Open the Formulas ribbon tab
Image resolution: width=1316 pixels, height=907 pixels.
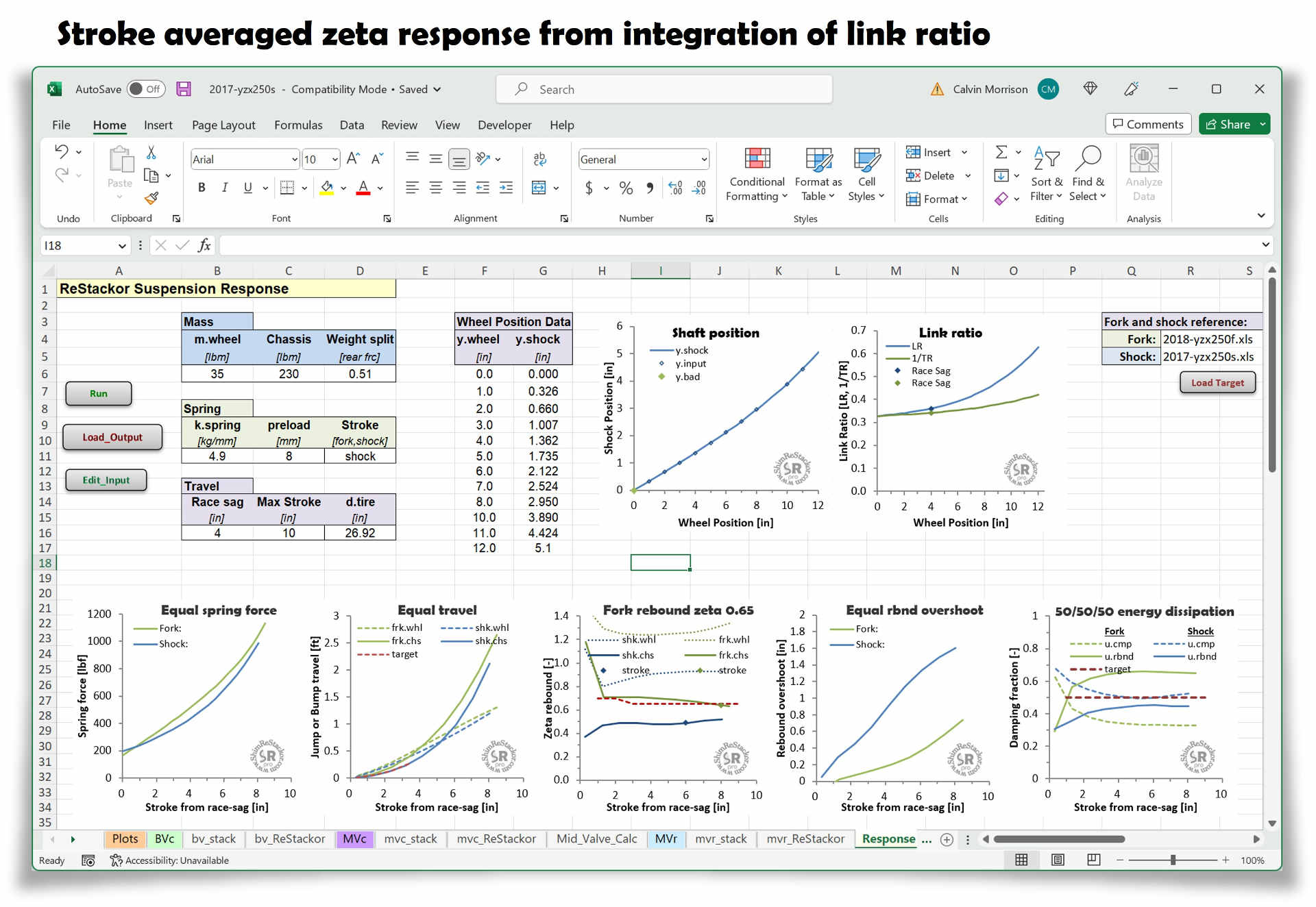pyautogui.click(x=297, y=125)
